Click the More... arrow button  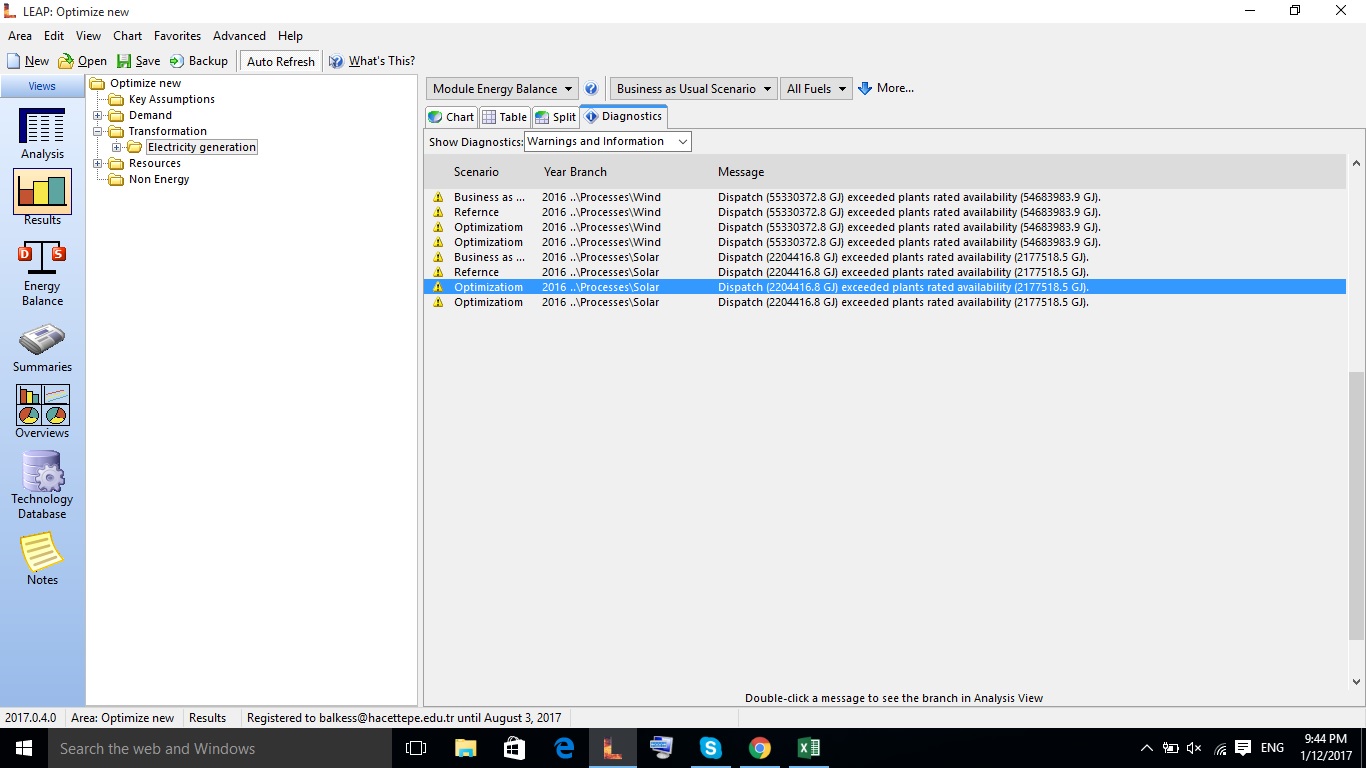coord(886,88)
